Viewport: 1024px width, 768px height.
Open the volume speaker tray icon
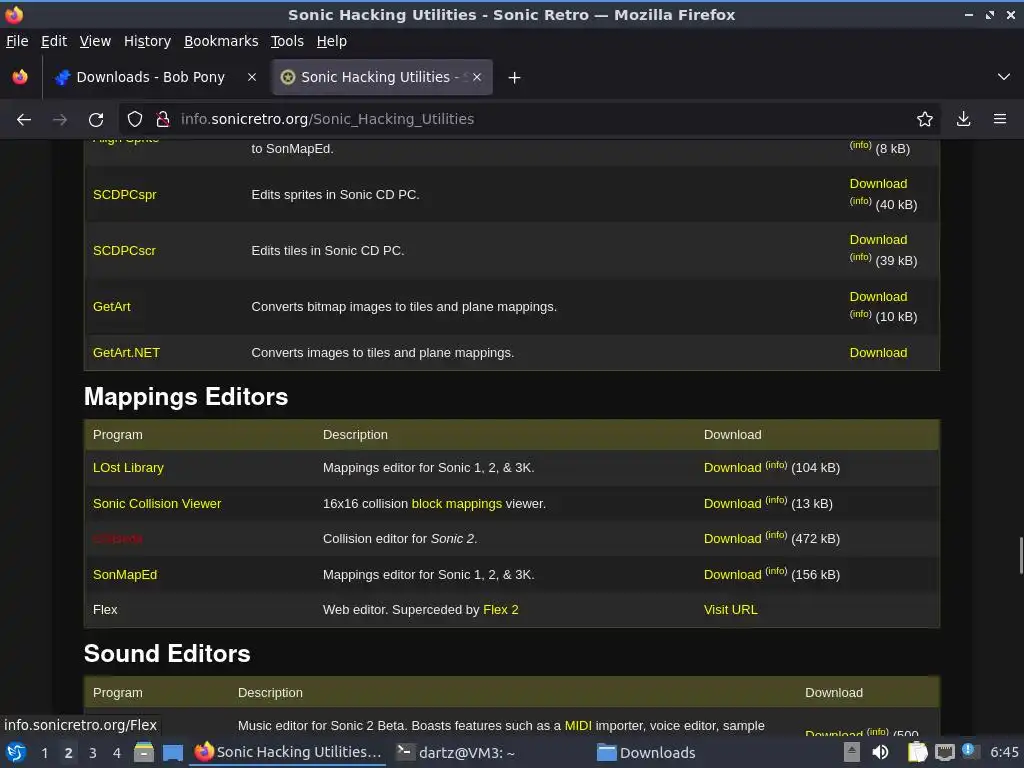[880, 752]
